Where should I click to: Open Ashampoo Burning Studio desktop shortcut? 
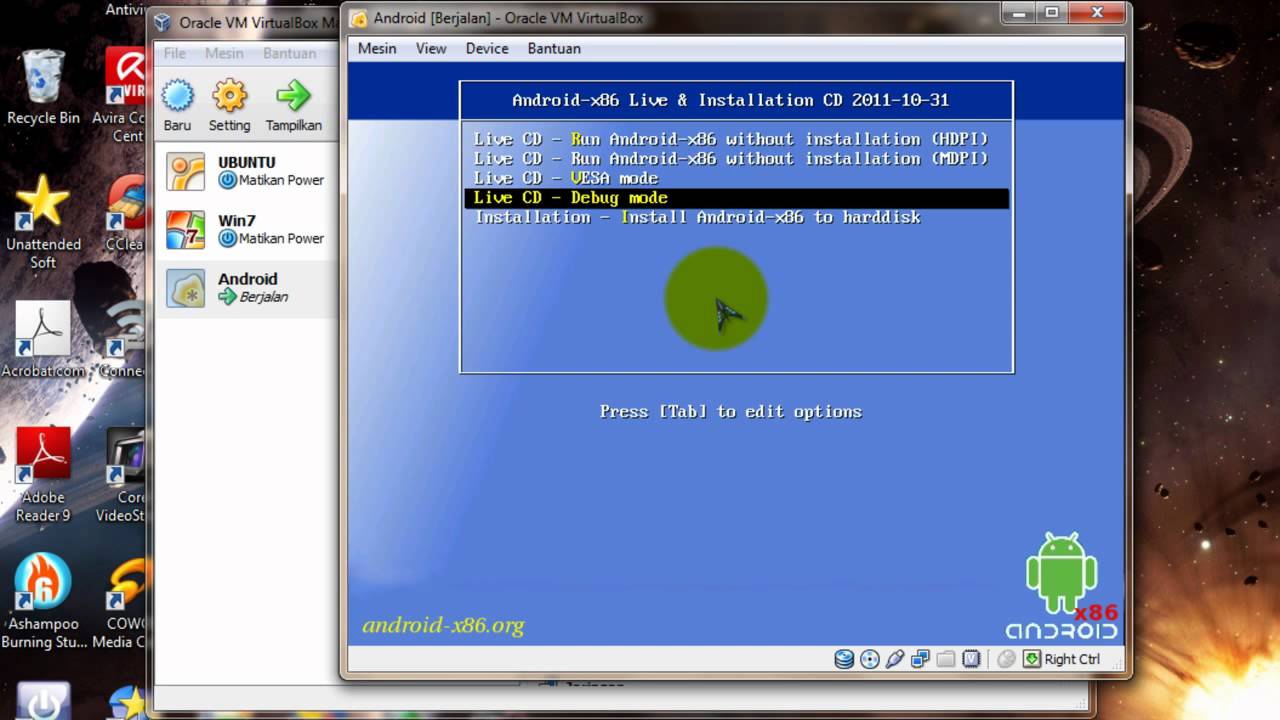point(43,601)
